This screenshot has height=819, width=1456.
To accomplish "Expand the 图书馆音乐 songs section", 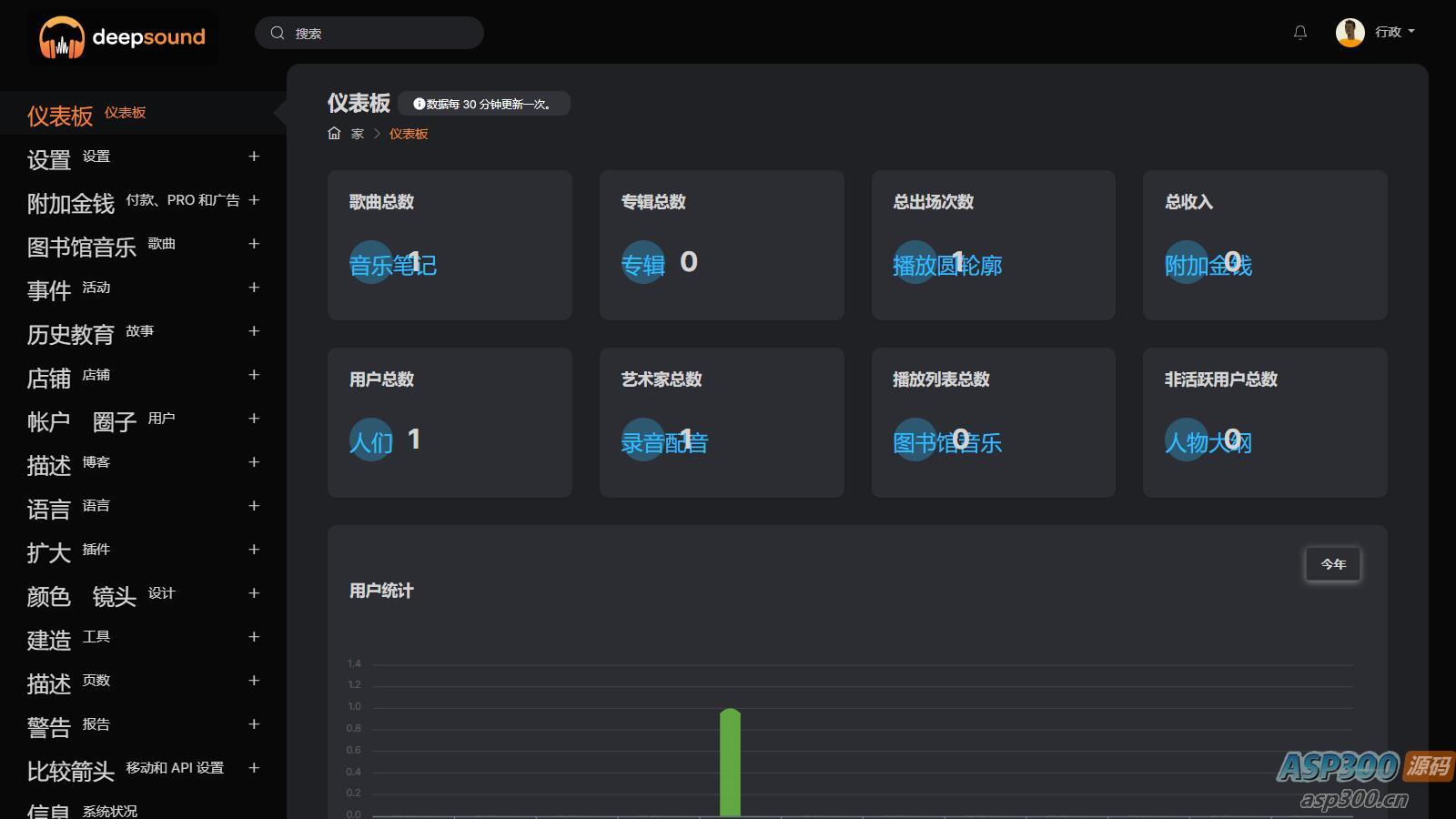I will coord(254,244).
